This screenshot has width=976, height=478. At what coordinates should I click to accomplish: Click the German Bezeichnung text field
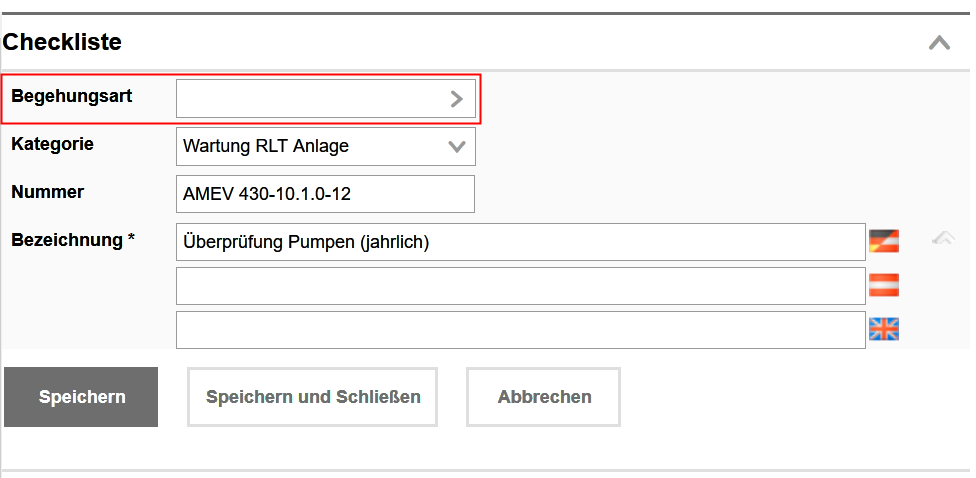(x=520, y=241)
